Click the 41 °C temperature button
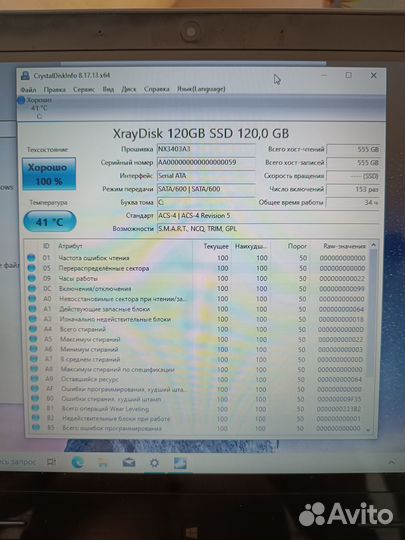The width and height of the screenshot is (405, 540). point(50,221)
